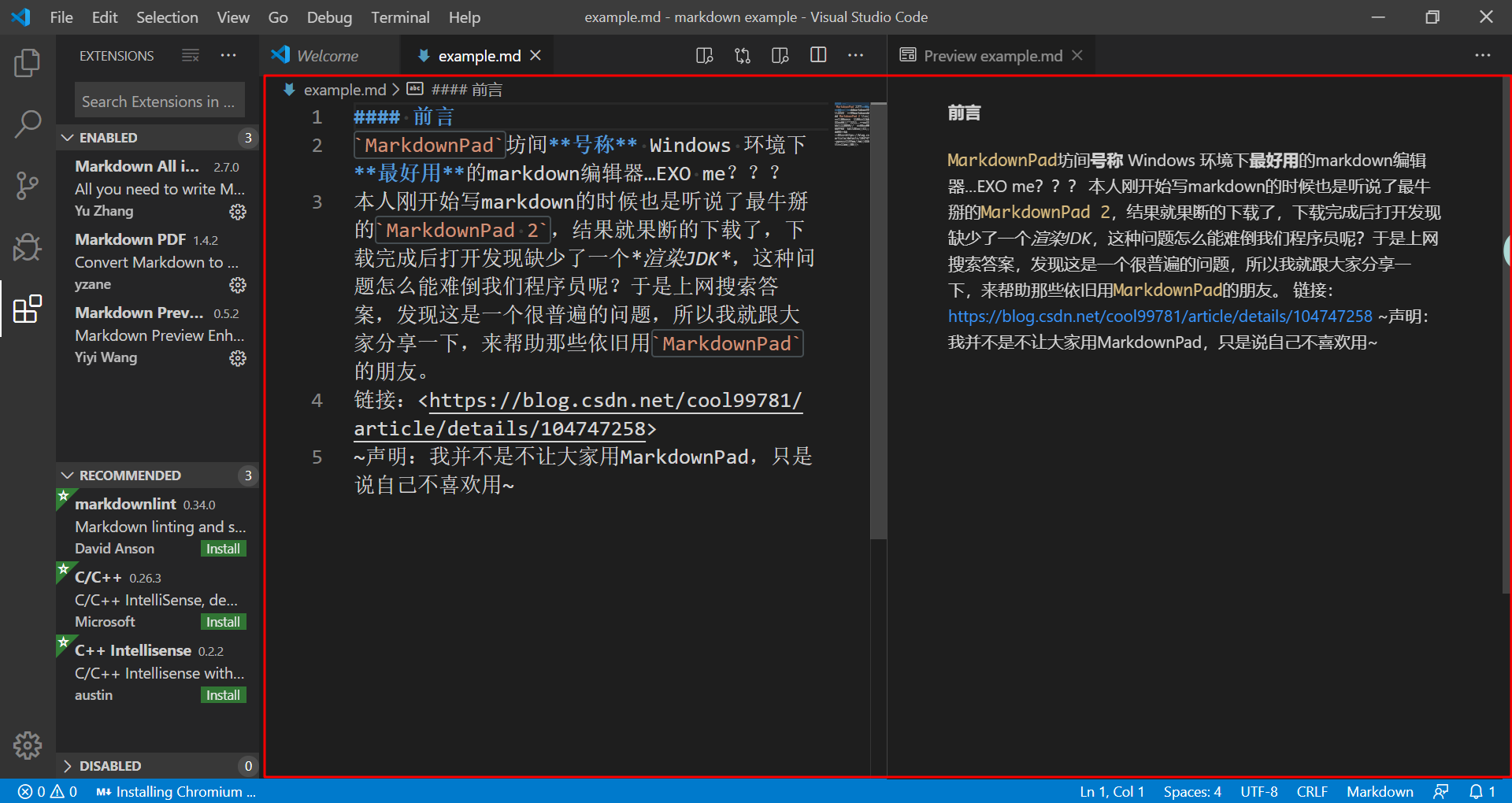Clear extensions search results icon

191,55
